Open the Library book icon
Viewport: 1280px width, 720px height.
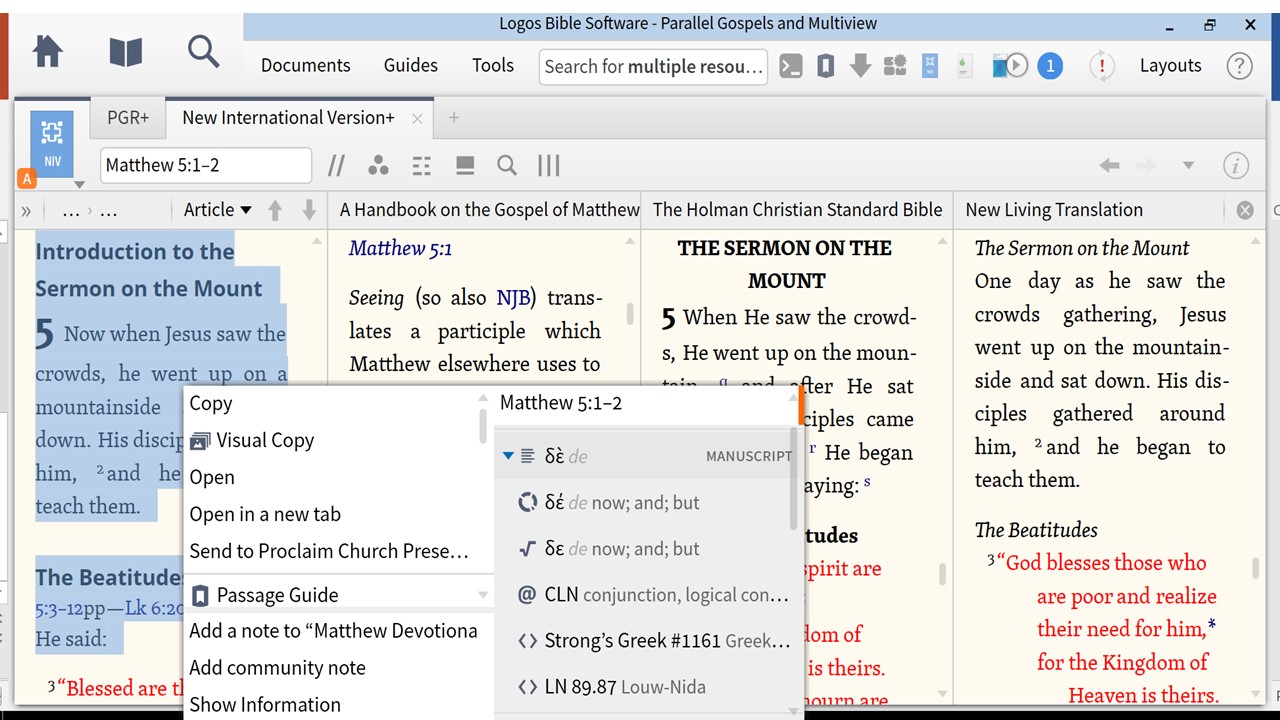click(125, 51)
